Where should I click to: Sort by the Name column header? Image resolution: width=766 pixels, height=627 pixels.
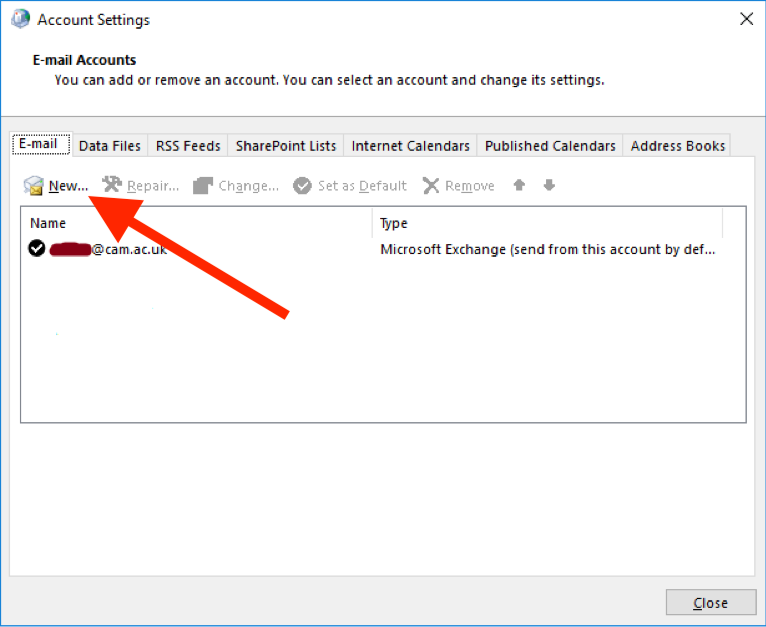(196, 223)
